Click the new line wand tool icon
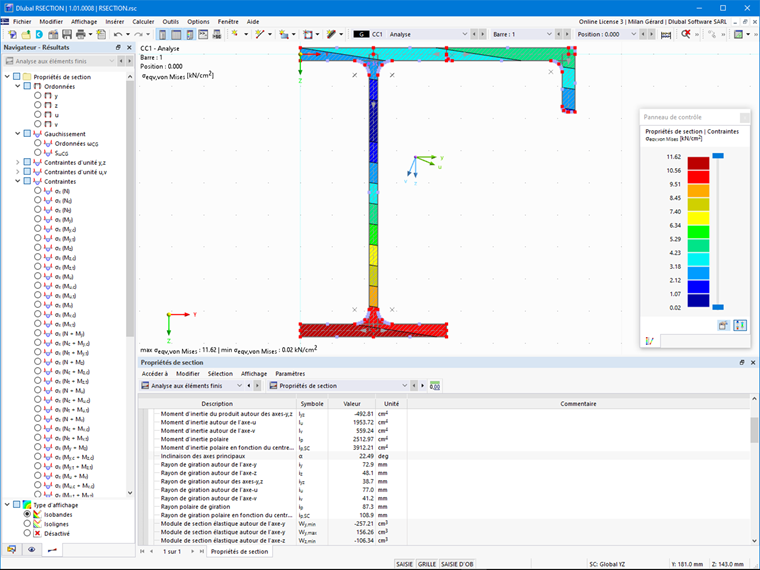 click(x=260, y=34)
